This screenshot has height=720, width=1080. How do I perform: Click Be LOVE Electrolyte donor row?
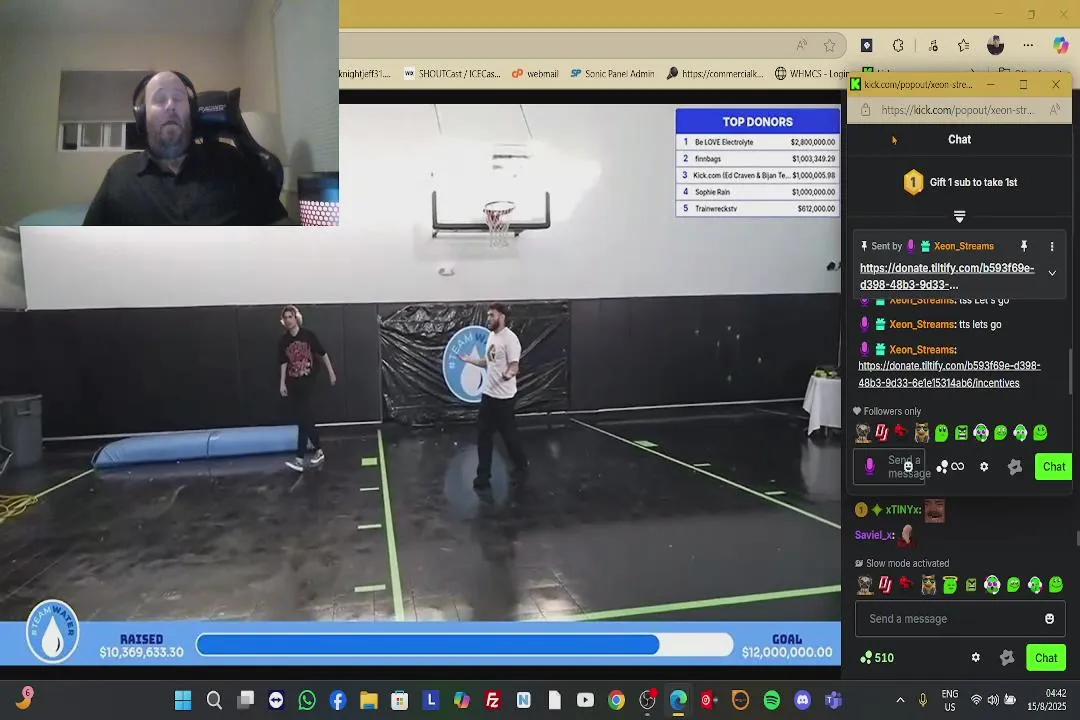click(758, 142)
